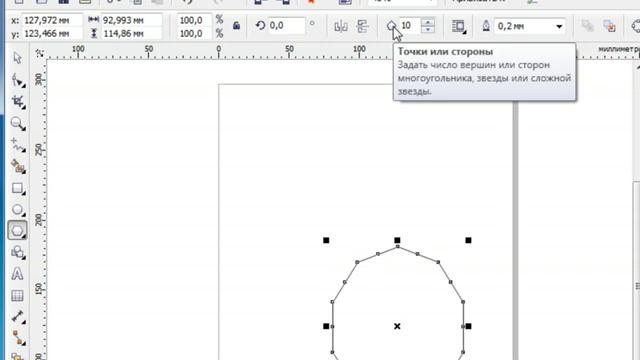640x360 pixels.
Task: Click the rotation angle 0,0 field
Action: [286, 26]
